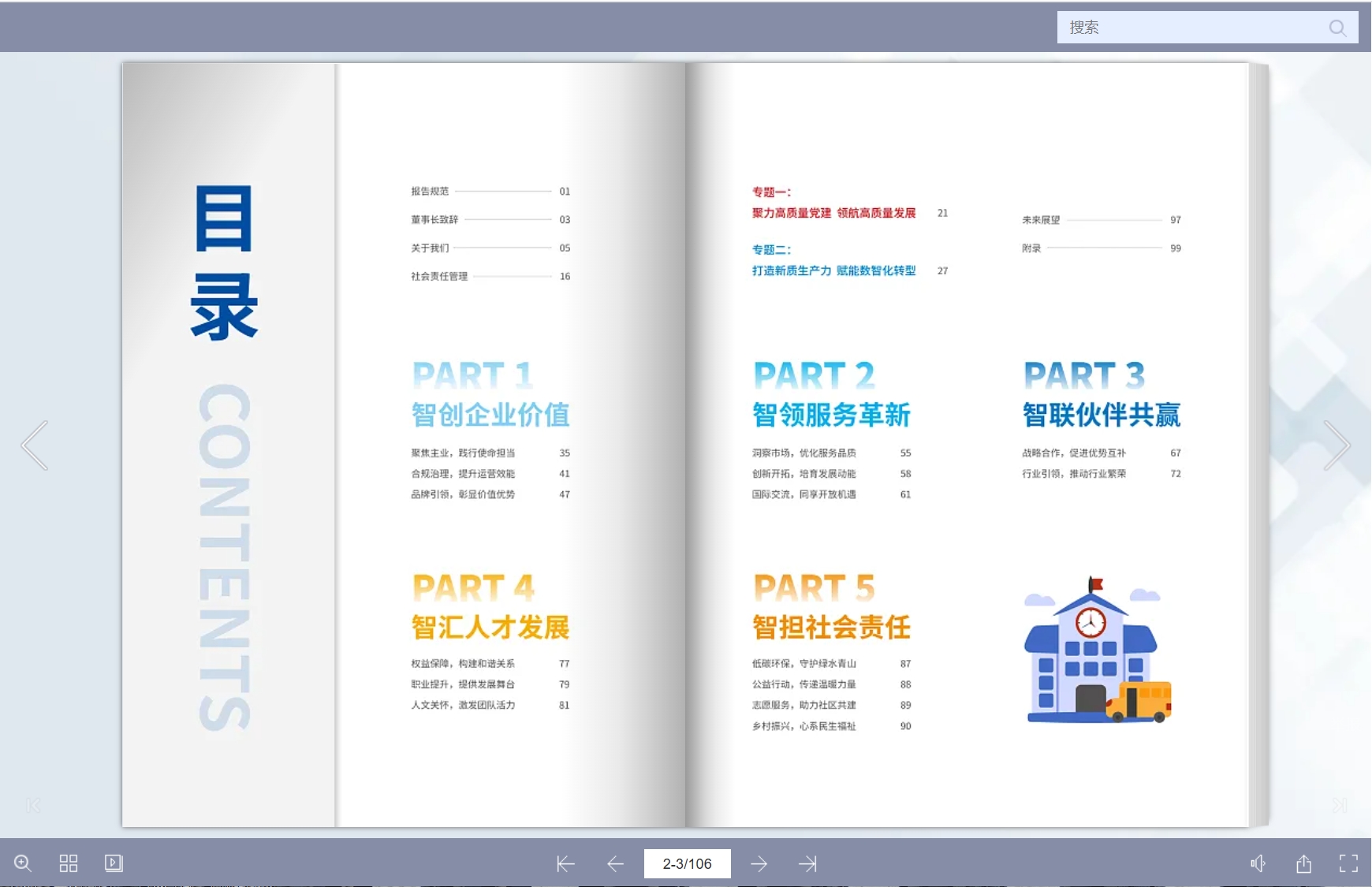Jump to the first page
This screenshot has height=887, width=1372.
click(x=565, y=864)
